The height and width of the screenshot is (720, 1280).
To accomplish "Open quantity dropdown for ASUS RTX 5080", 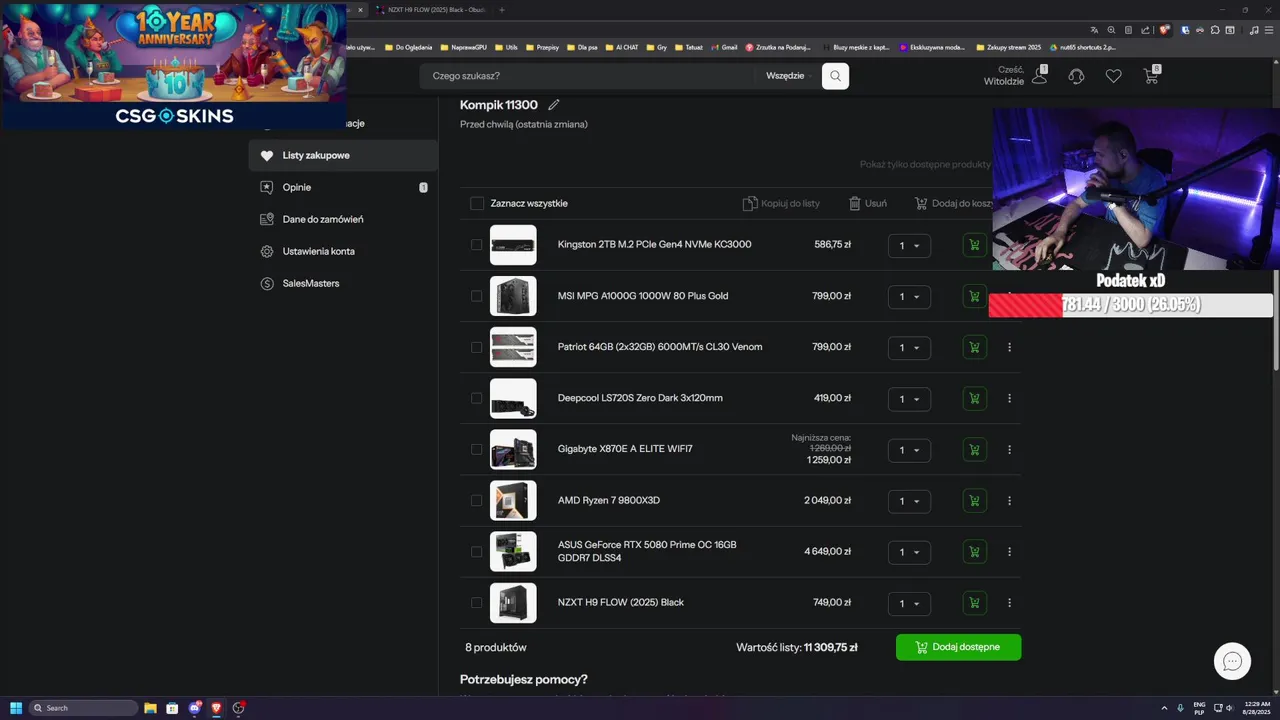I will pyautogui.click(x=909, y=552).
